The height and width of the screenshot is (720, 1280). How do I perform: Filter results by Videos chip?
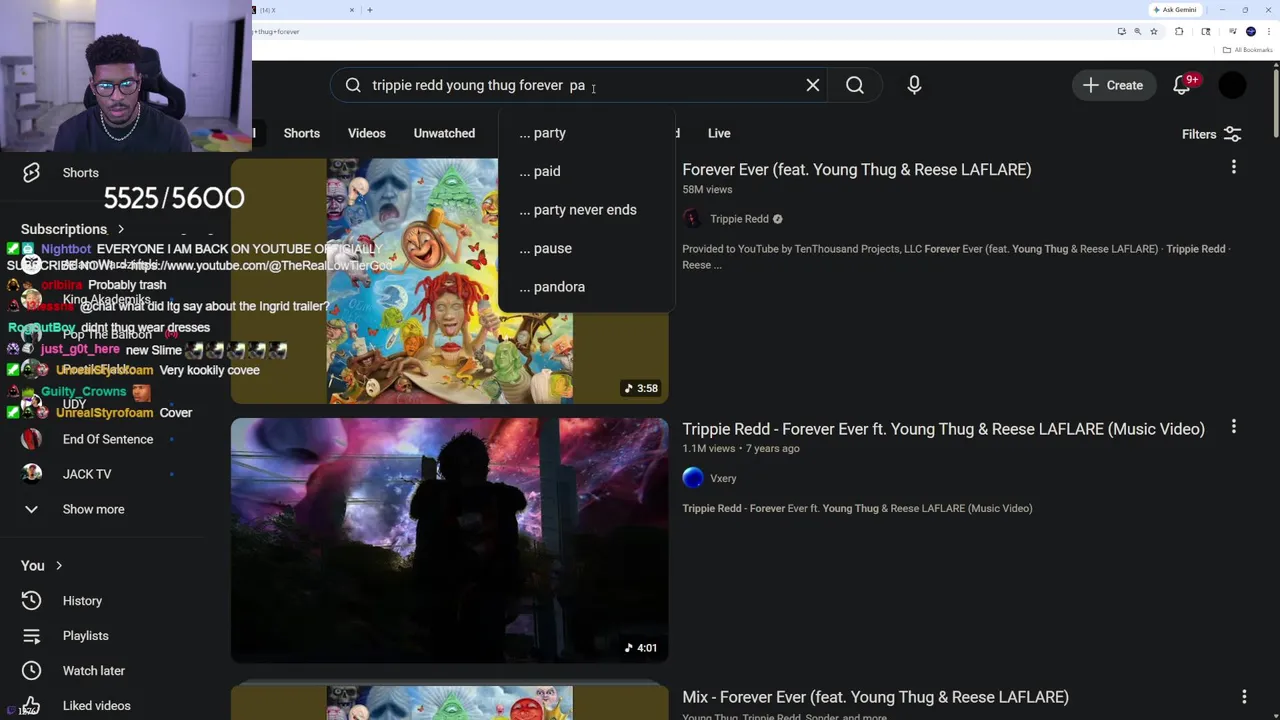(366, 133)
